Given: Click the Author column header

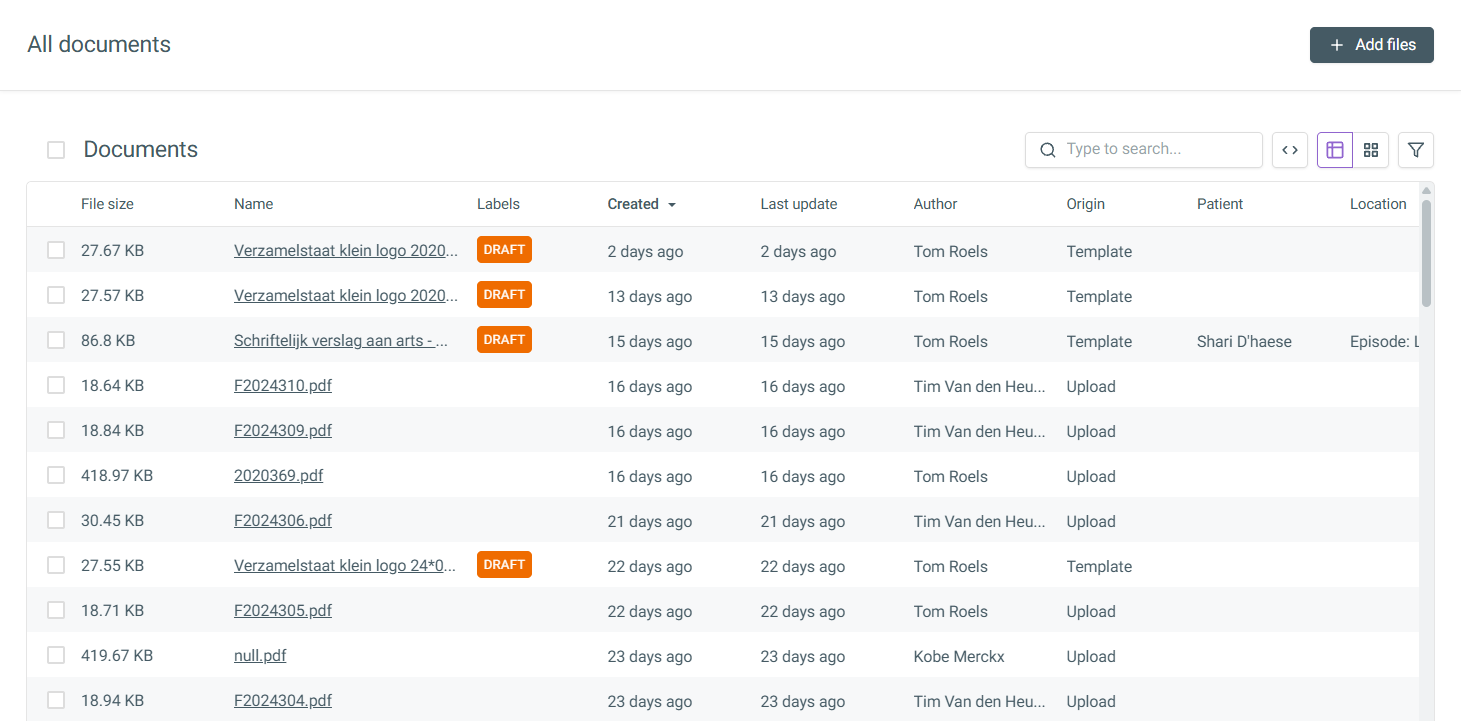Looking at the screenshot, I should pos(935,204).
